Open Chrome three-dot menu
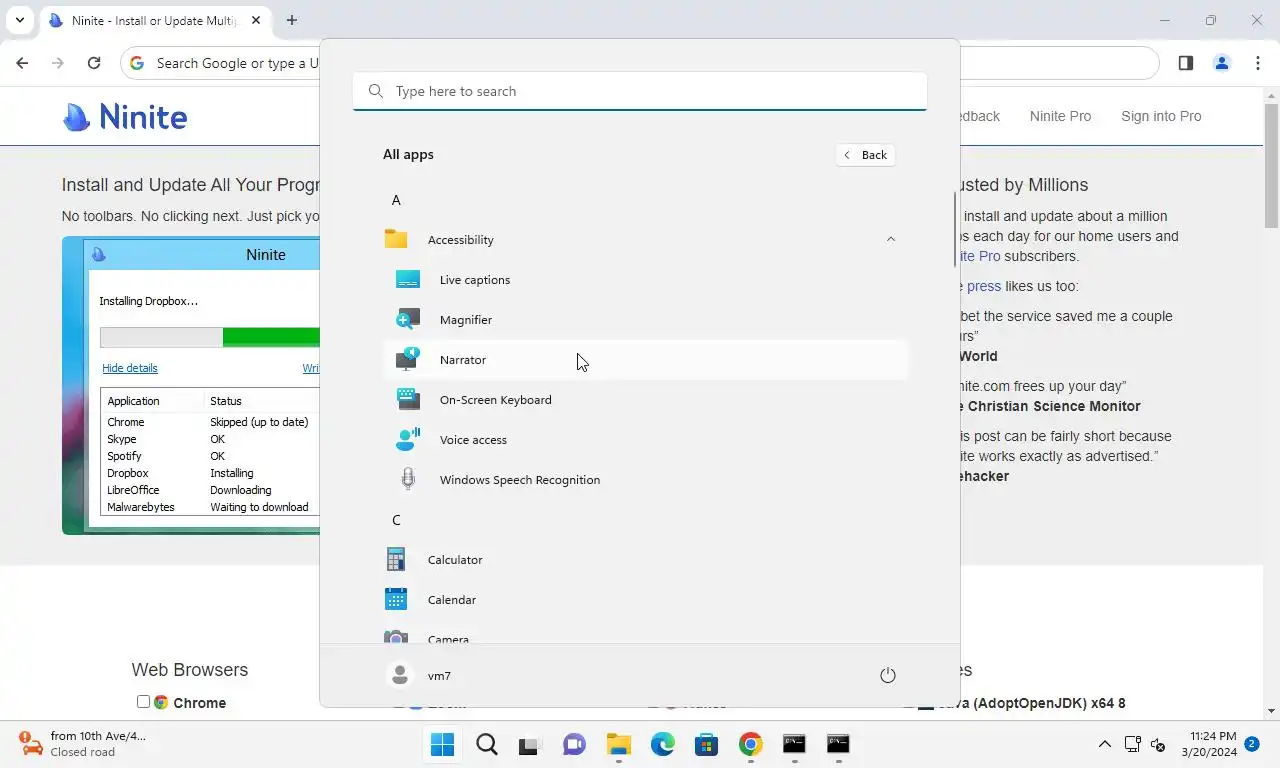 (x=1258, y=63)
